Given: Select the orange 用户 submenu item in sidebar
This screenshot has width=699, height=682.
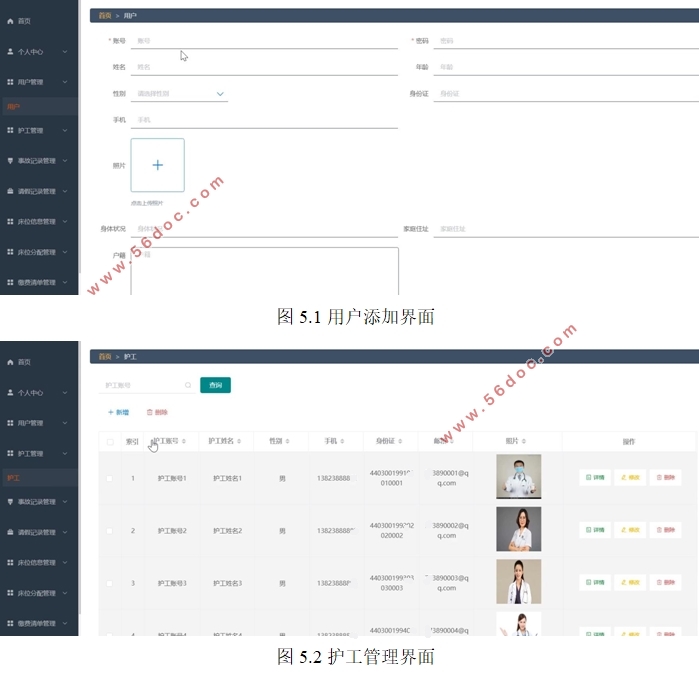Looking at the screenshot, I should tap(14, 106).
